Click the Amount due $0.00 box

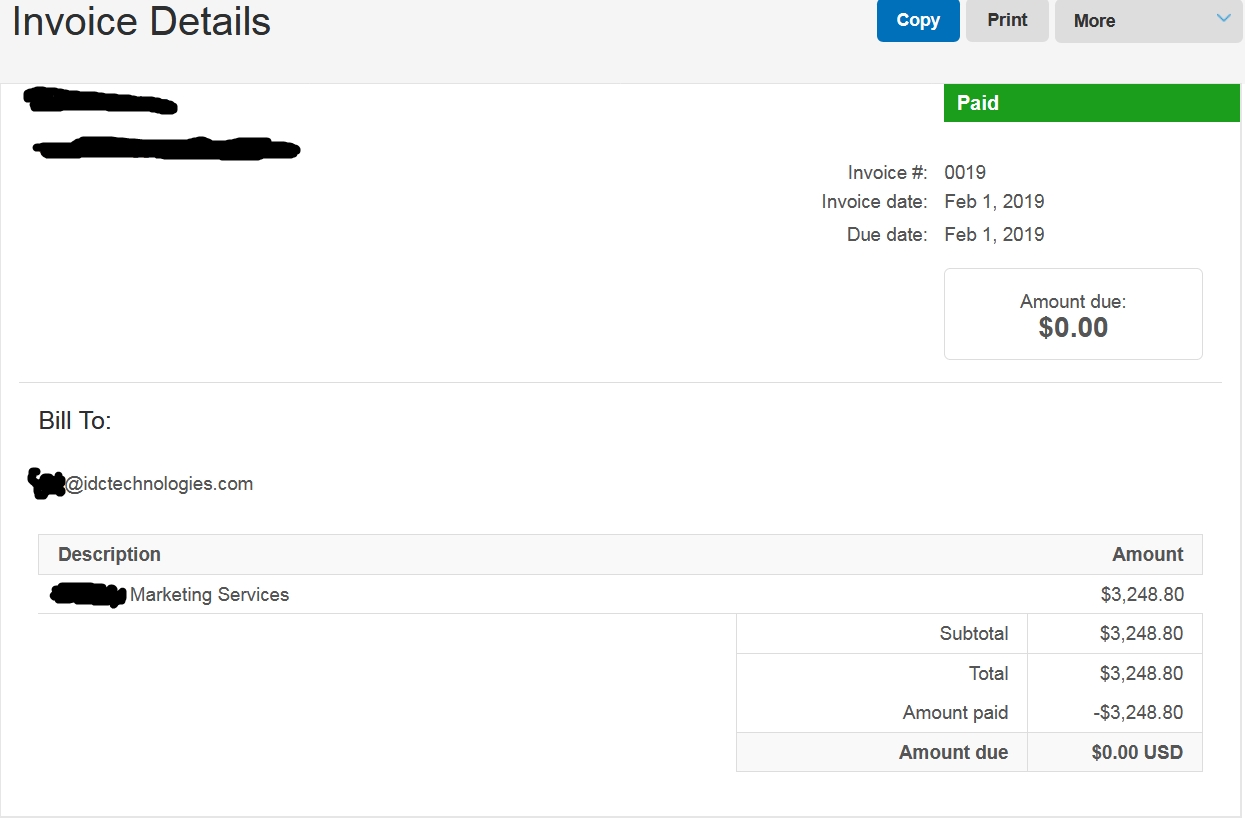pos(1073,314)
